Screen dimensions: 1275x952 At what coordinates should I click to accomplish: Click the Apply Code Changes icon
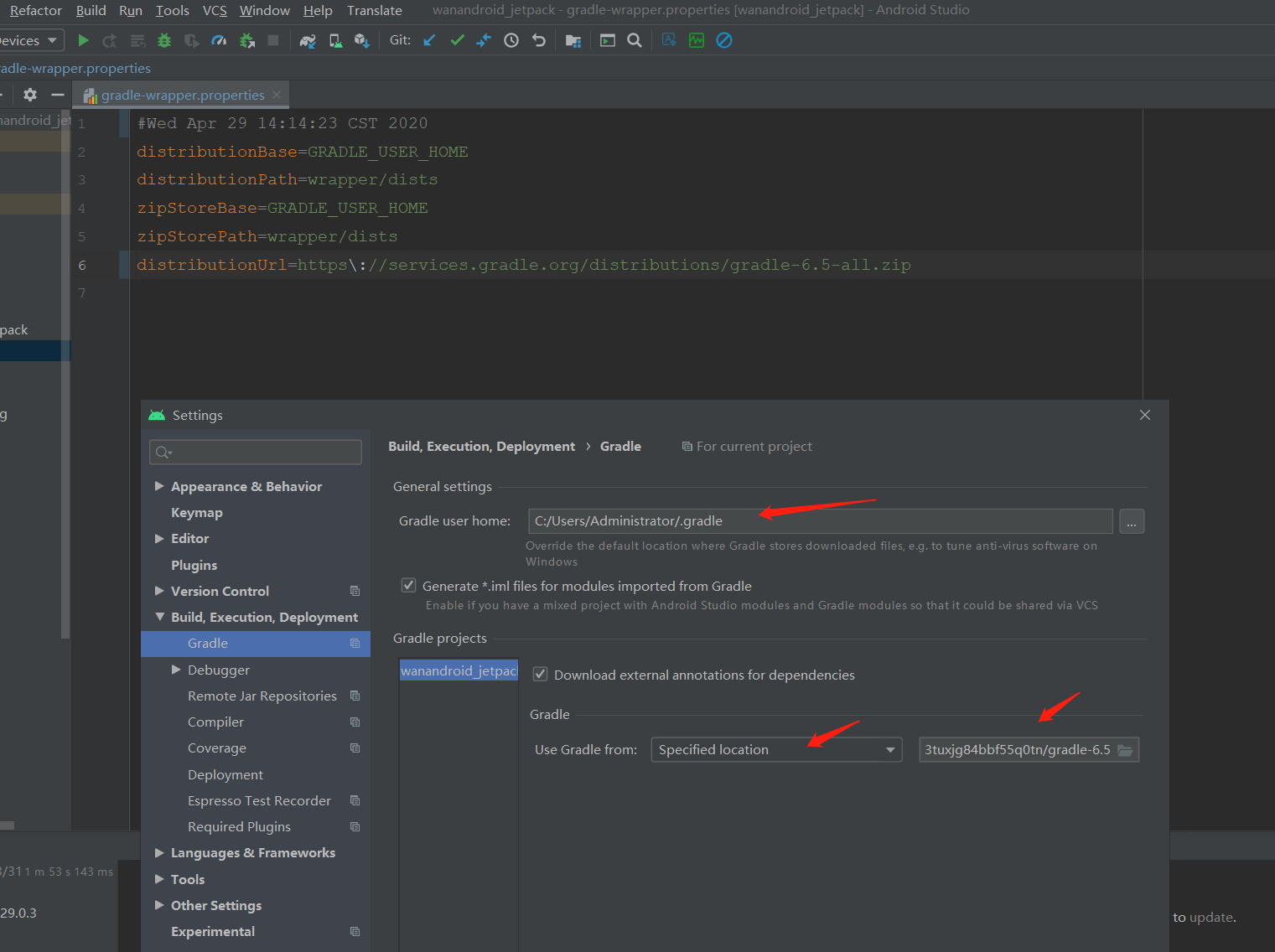click(137, 40)
